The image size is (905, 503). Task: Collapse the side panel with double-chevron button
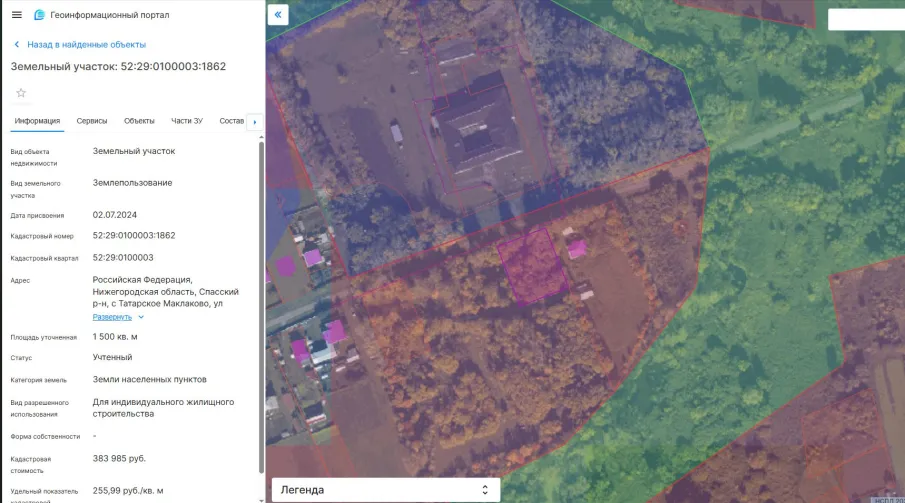(x=278, y=14)
